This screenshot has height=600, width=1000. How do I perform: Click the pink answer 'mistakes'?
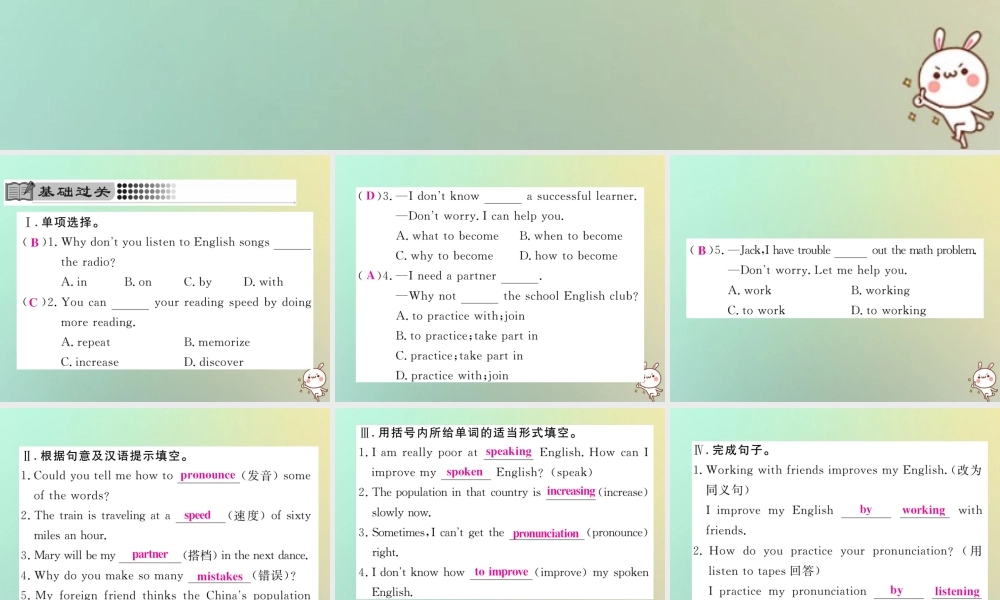[x=220, y=576]
